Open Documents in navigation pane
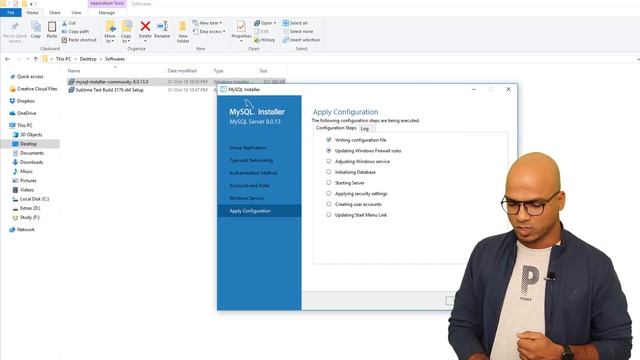This screenshot has width=640, height=360. (x=31, y=153)
